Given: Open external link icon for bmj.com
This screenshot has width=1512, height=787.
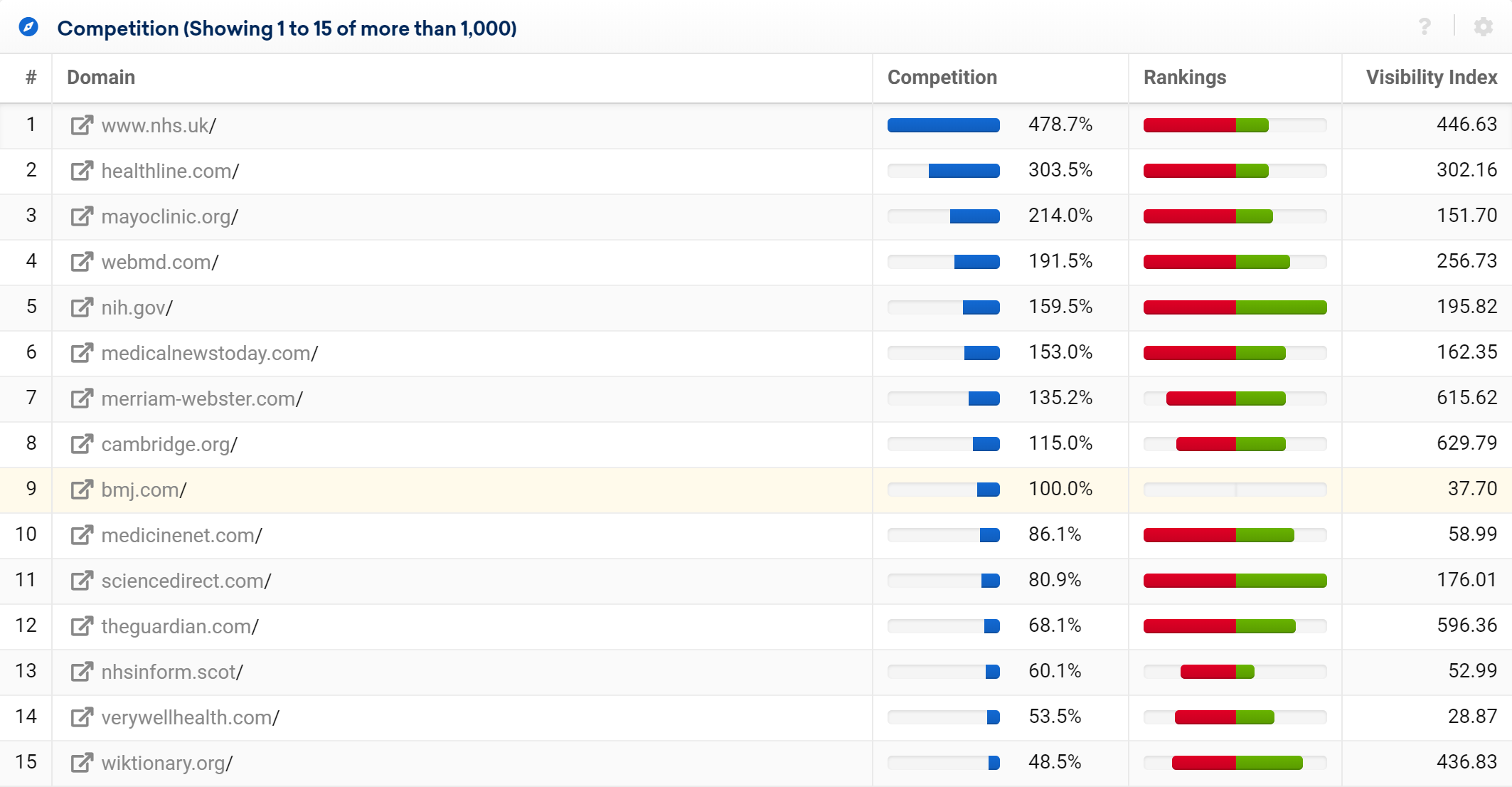Looking at the screenshot, I should (82, 490).
